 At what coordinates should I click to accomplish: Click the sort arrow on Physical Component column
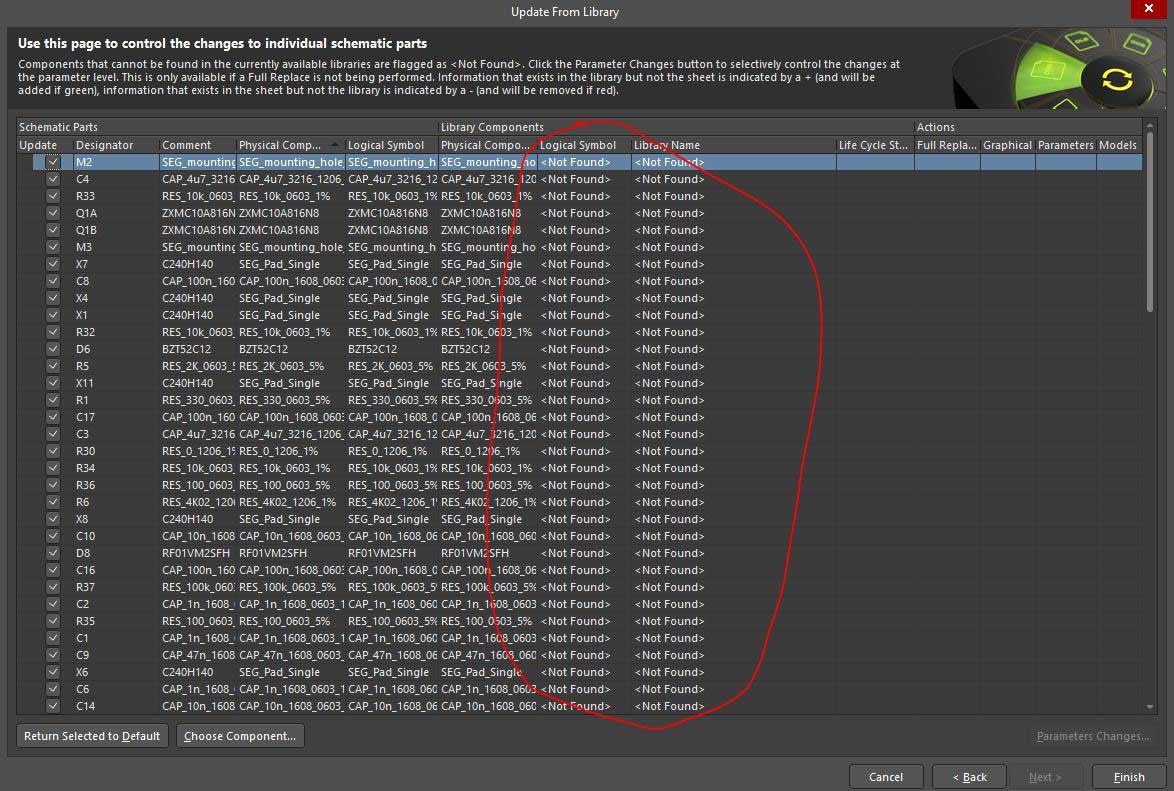tap(335, 145)
